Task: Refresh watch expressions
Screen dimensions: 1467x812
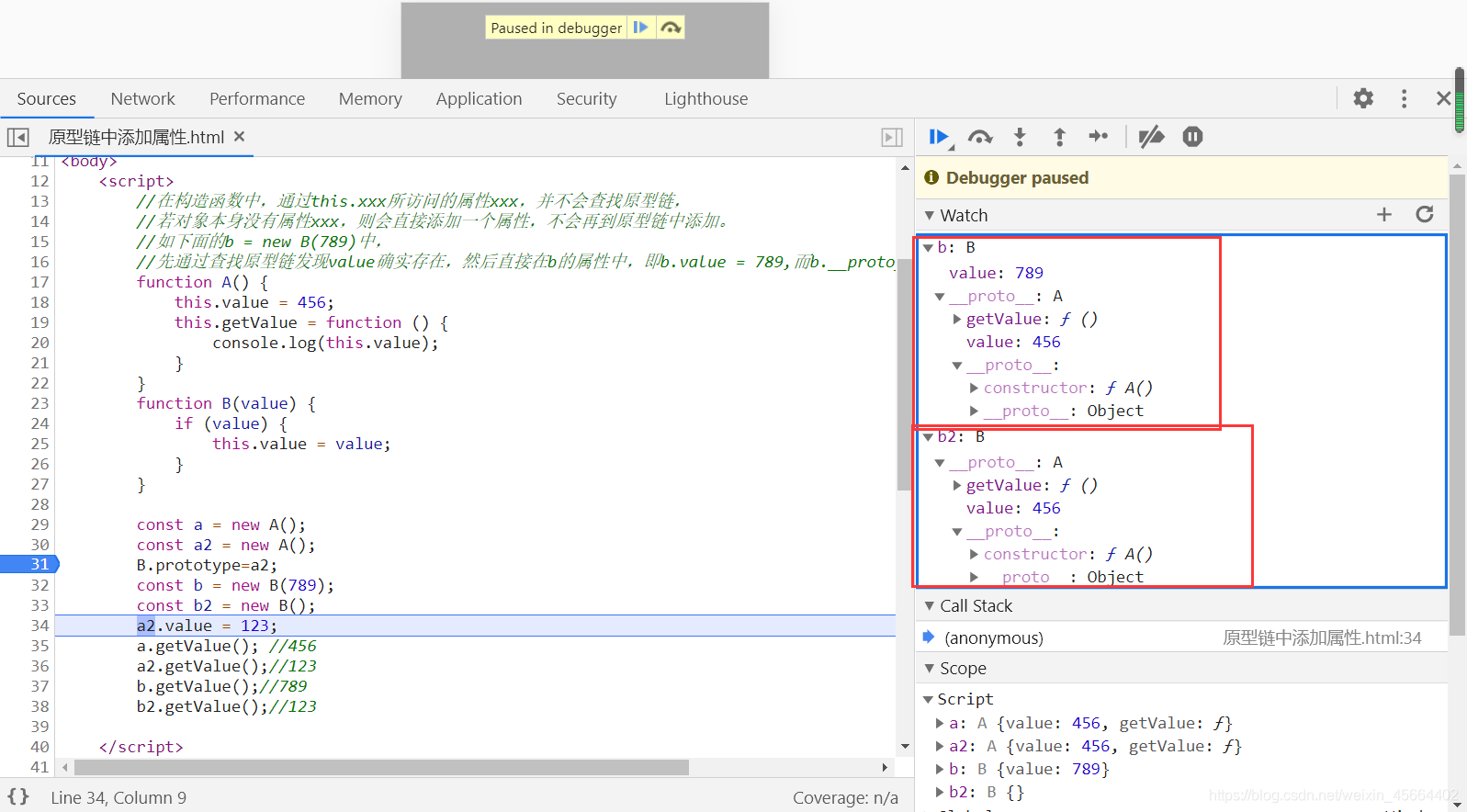Action: tap(1425, 214)
